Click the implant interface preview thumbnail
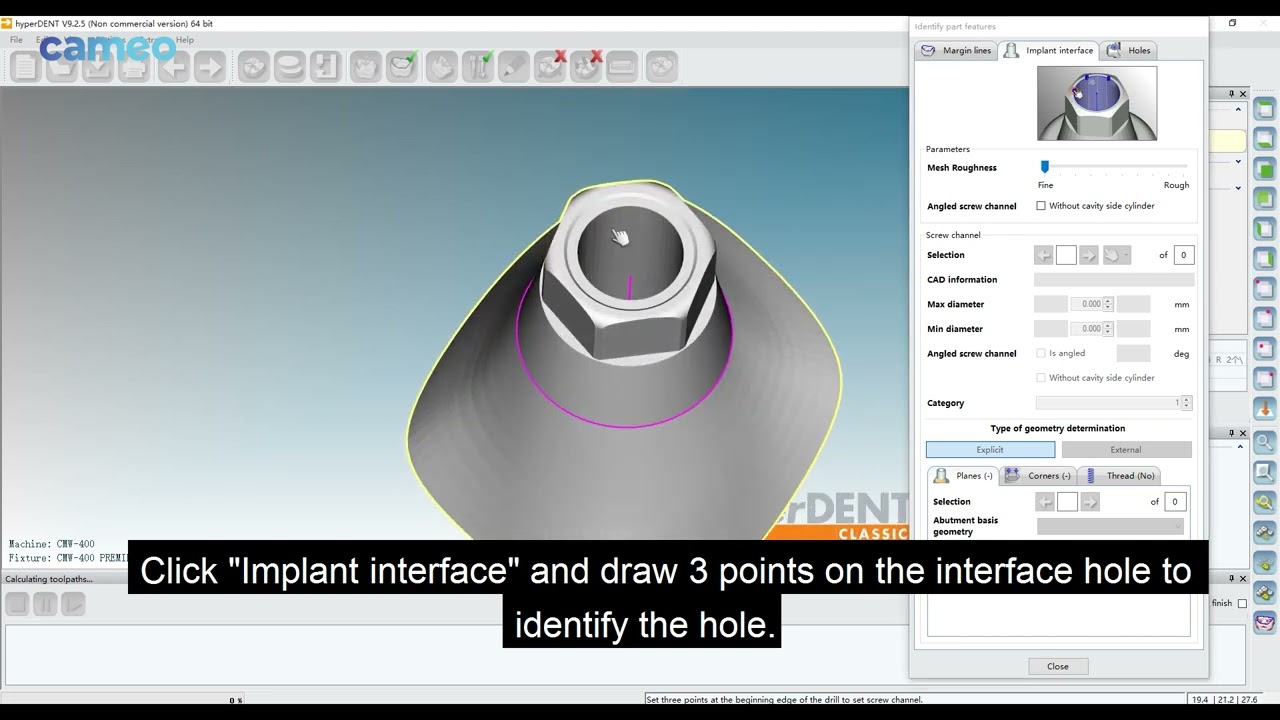The width and height of the screenshot is (1280, 720). 1097,103
